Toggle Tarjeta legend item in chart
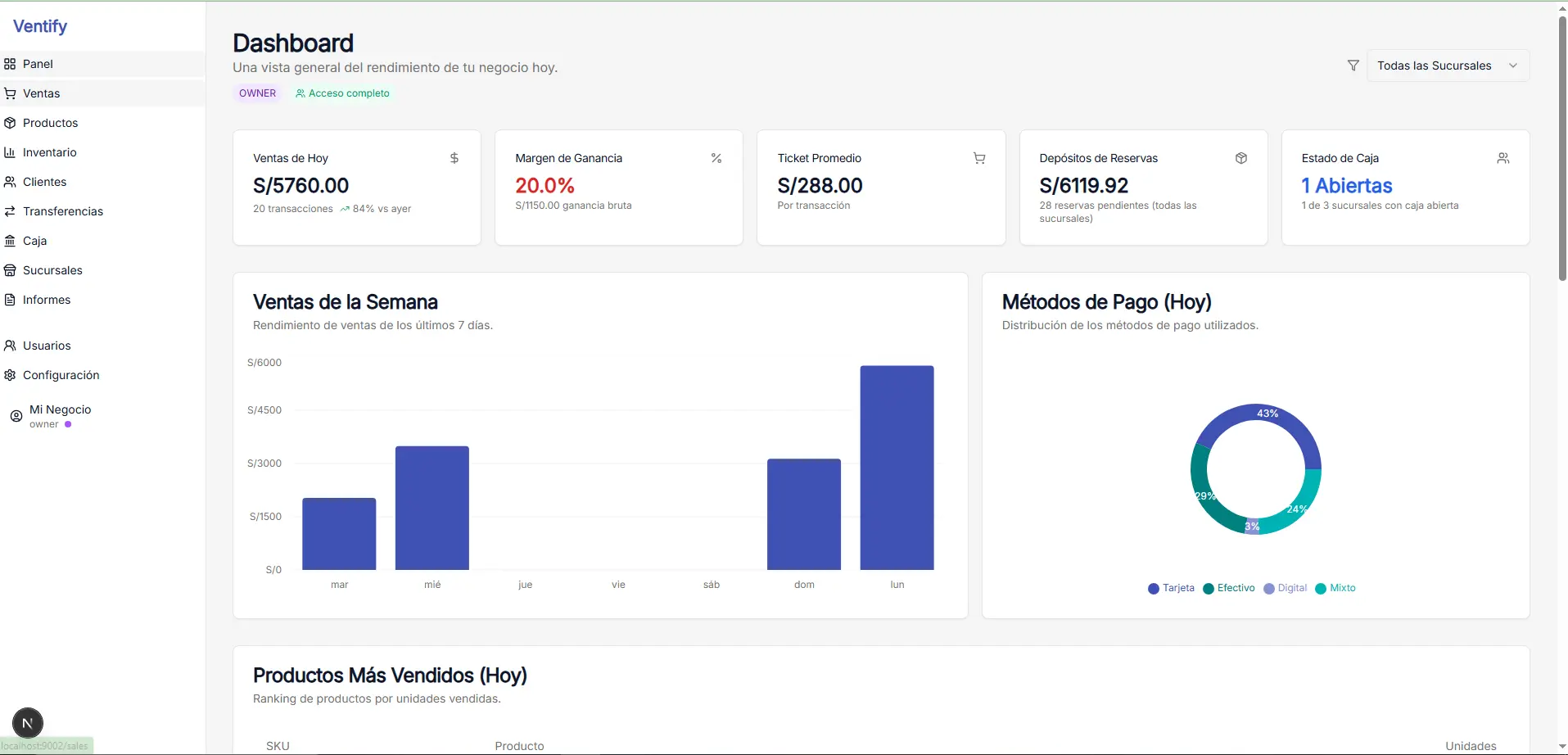 point(1171,588)
